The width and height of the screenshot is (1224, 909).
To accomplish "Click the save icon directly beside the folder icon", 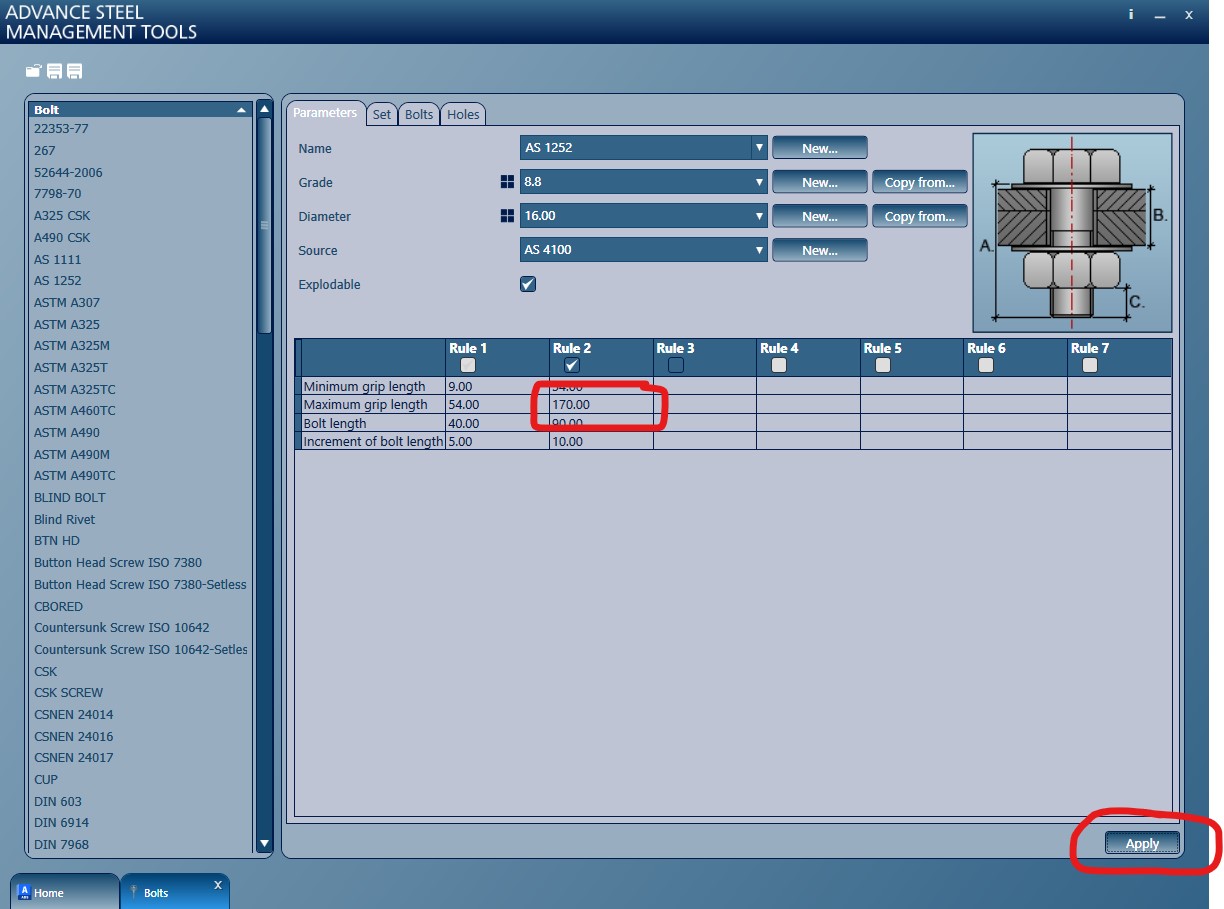I will pos(54,71).
